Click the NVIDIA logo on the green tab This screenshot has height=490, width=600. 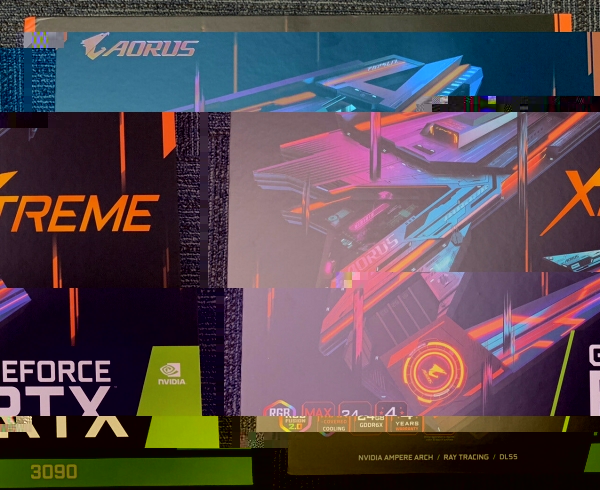click(x=171, y=374)
